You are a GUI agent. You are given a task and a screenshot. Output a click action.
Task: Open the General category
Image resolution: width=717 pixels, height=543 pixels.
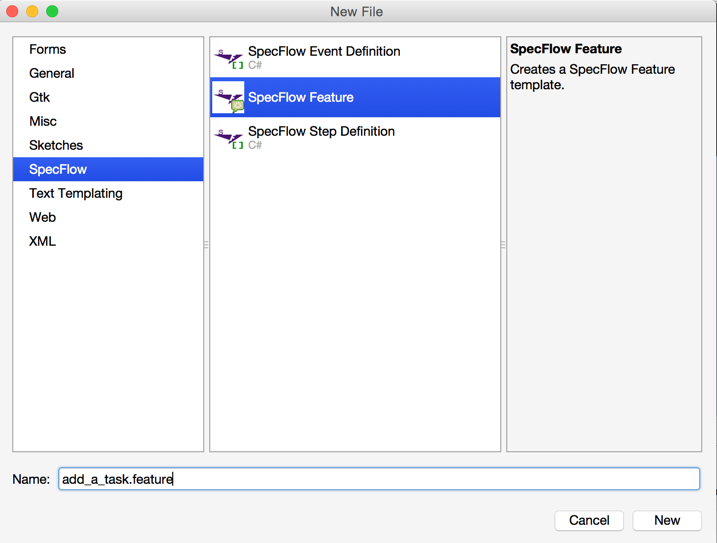click(x=108, y=73)
